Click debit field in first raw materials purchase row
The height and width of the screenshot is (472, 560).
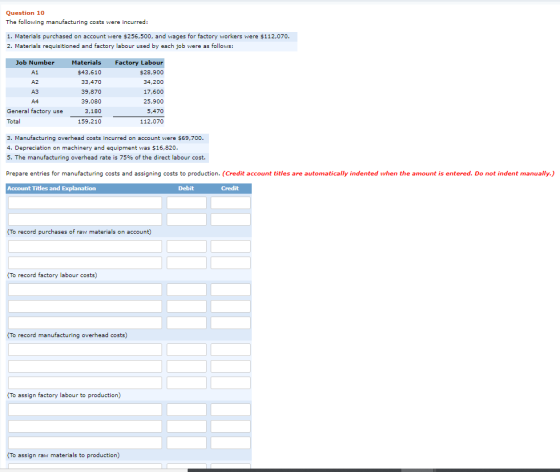186,203
